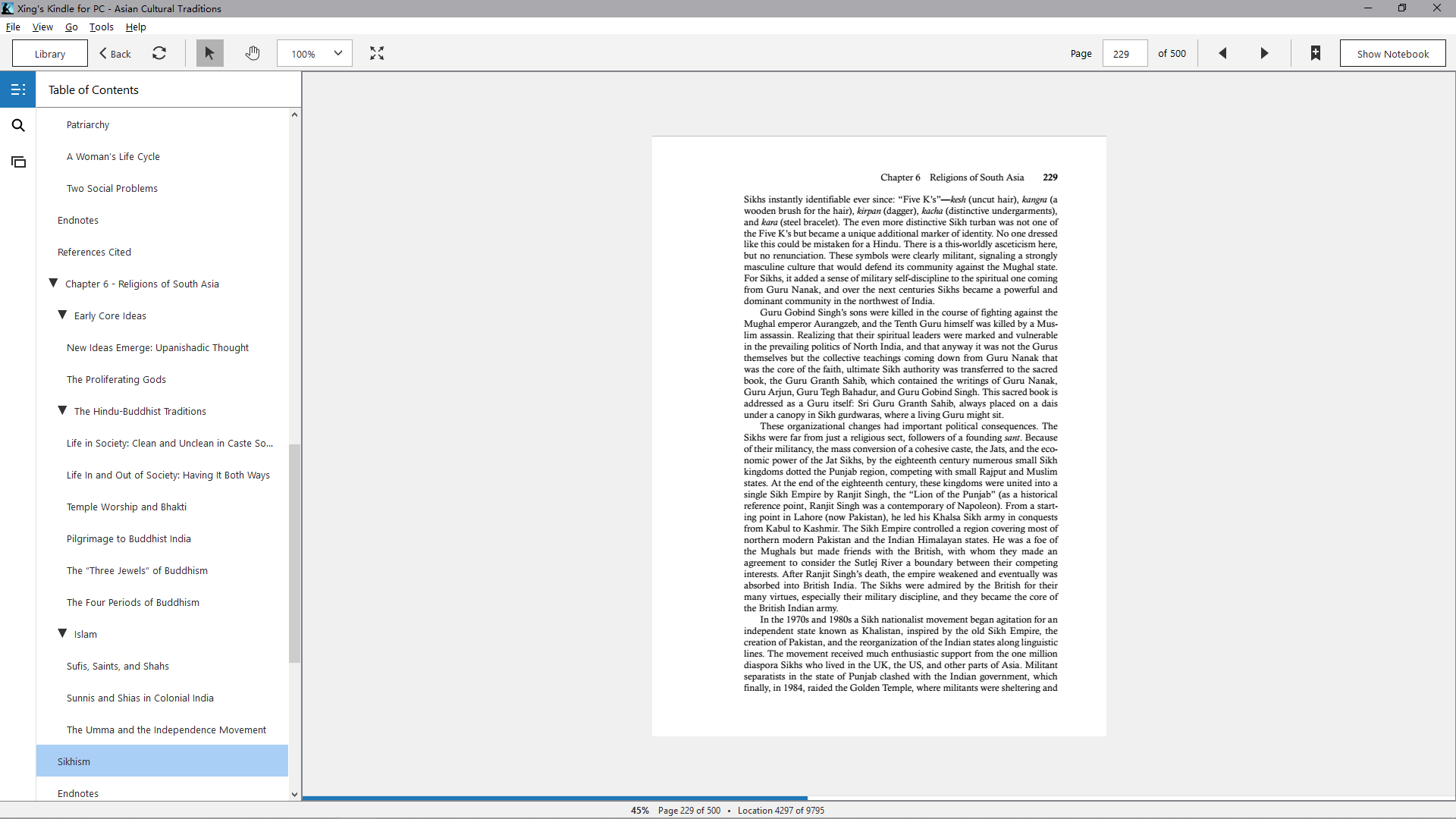The width and height of the screenshot is (1456, 819).
Task: Click the page number input field
Action: point(1125,53)
